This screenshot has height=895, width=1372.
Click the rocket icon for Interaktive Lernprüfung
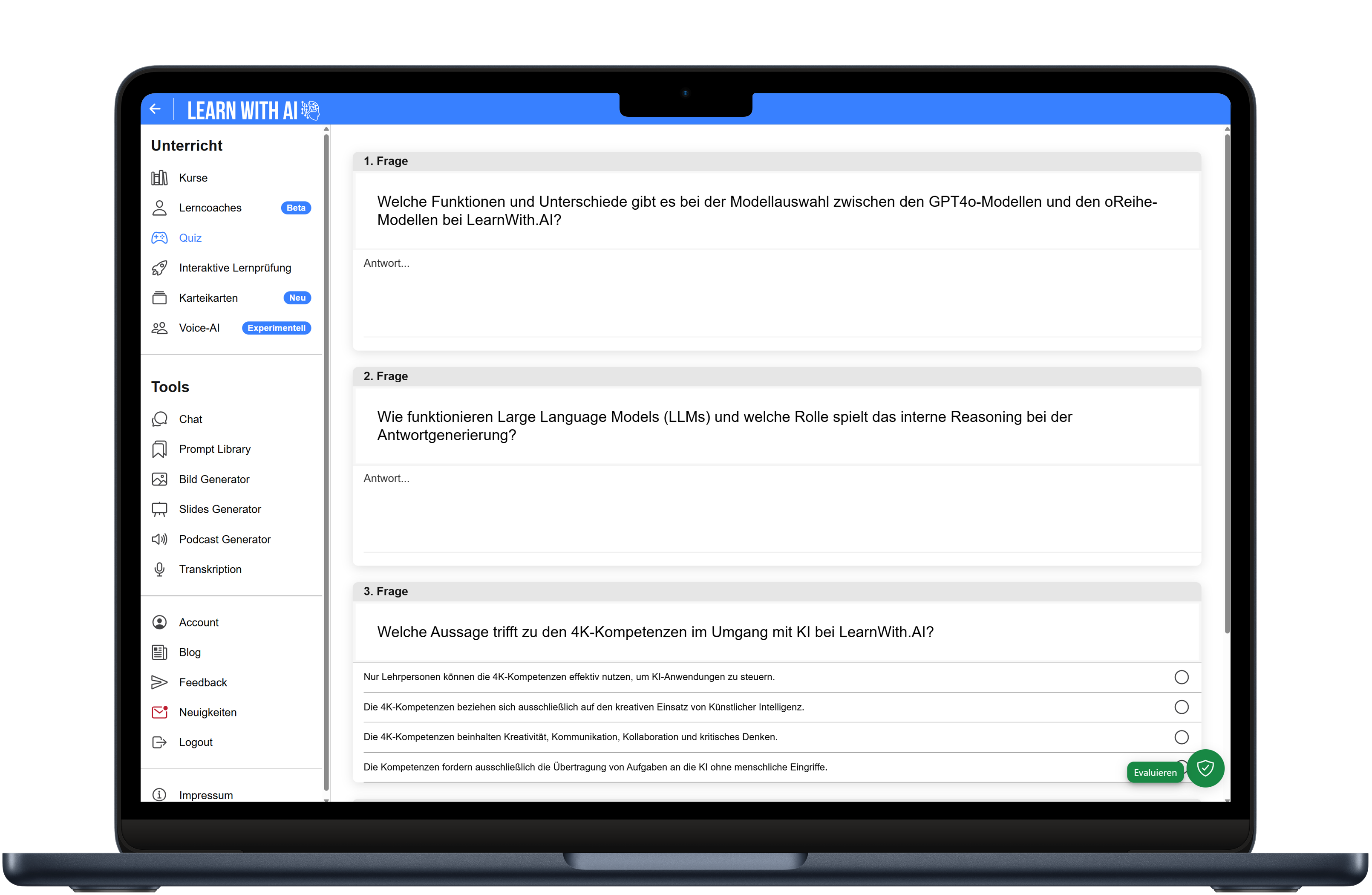pos(159,268)
